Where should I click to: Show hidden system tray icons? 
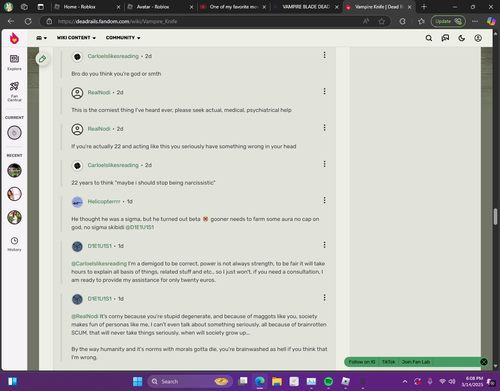[405, 381]
